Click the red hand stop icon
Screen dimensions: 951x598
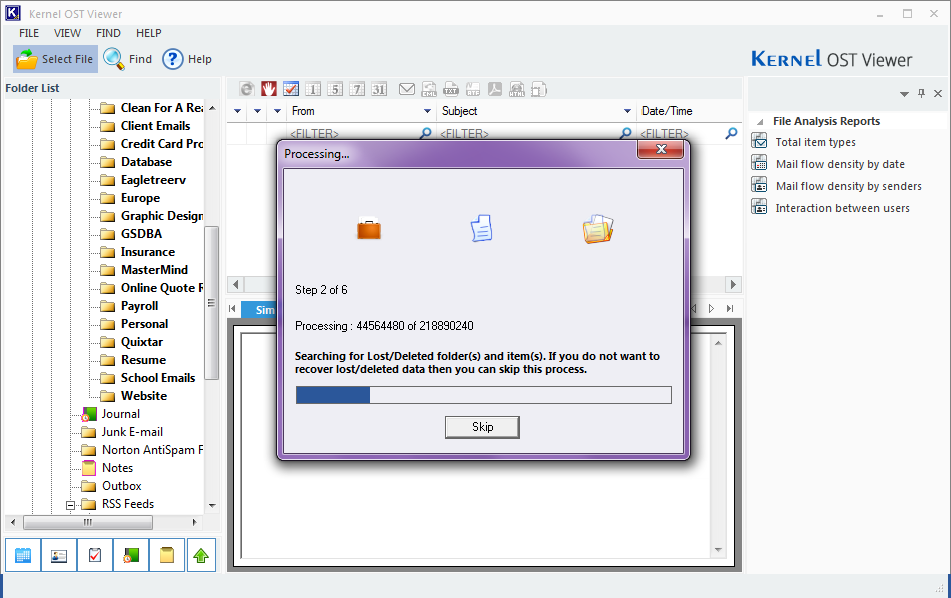coord(269,89)
